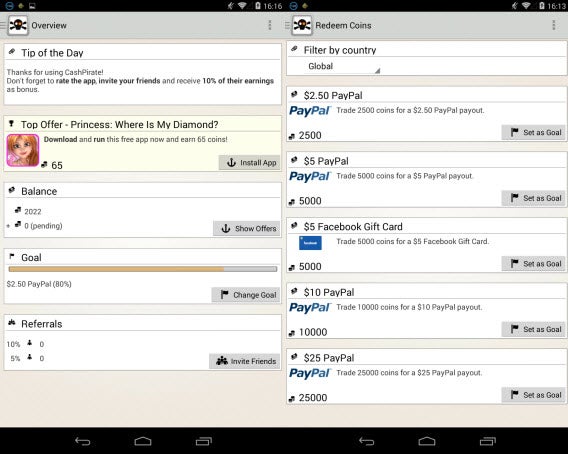Screen dimensions: 568x454
Task: Click the '0 (pending)' balance text
Action: coord(43,226)
